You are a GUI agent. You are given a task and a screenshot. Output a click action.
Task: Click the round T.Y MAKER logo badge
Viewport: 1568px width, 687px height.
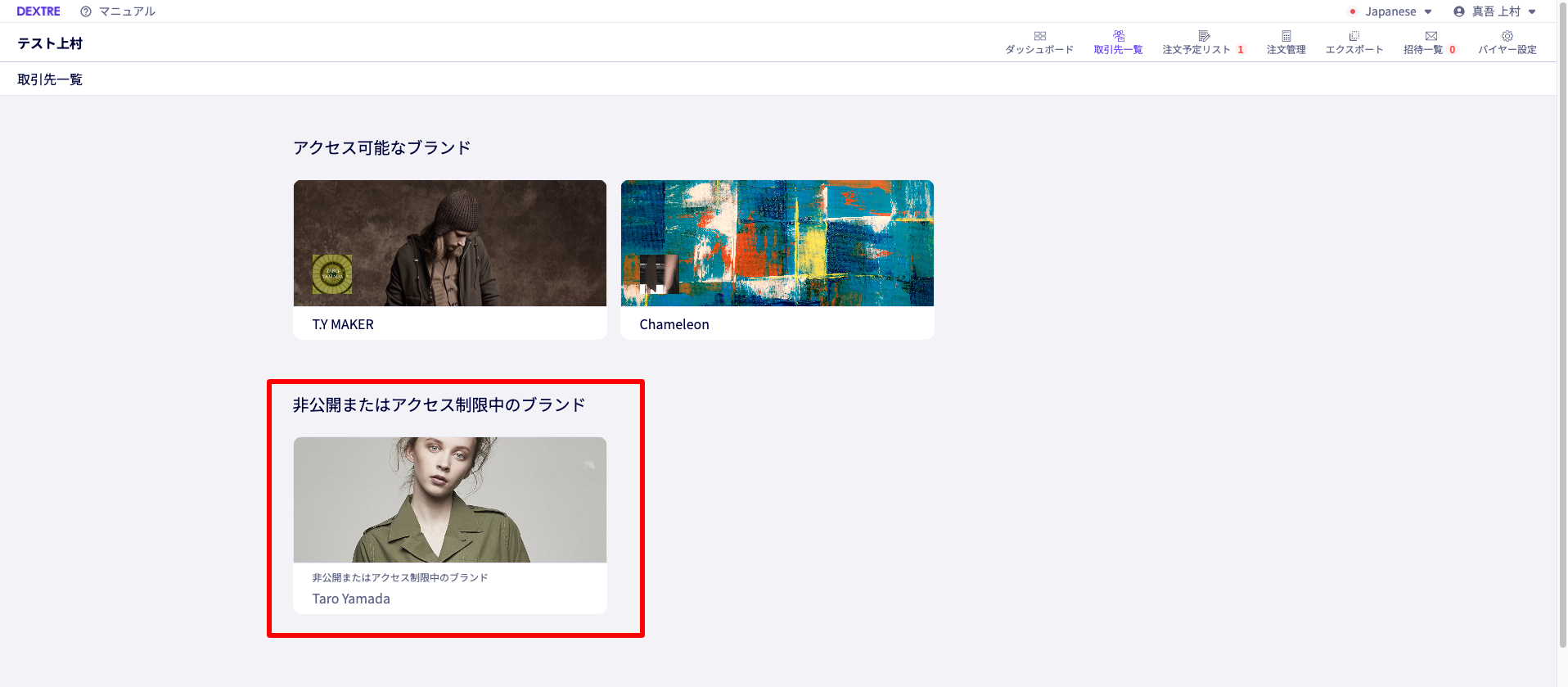[332, 274]
